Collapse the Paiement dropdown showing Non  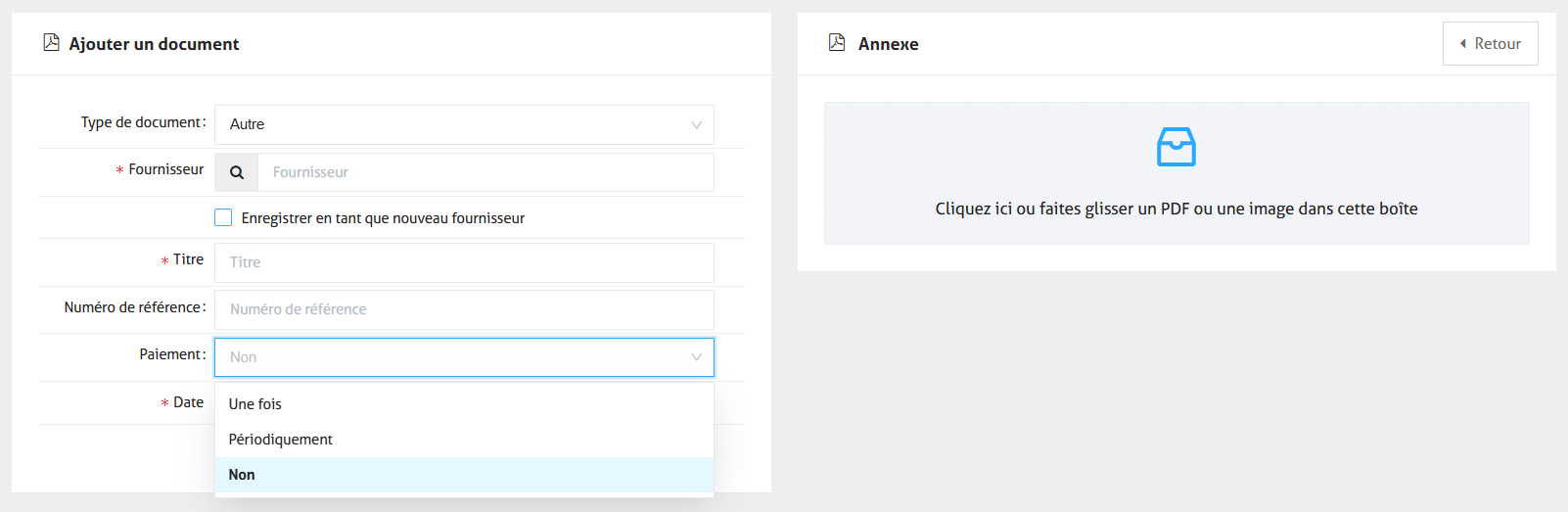point(463,357)
